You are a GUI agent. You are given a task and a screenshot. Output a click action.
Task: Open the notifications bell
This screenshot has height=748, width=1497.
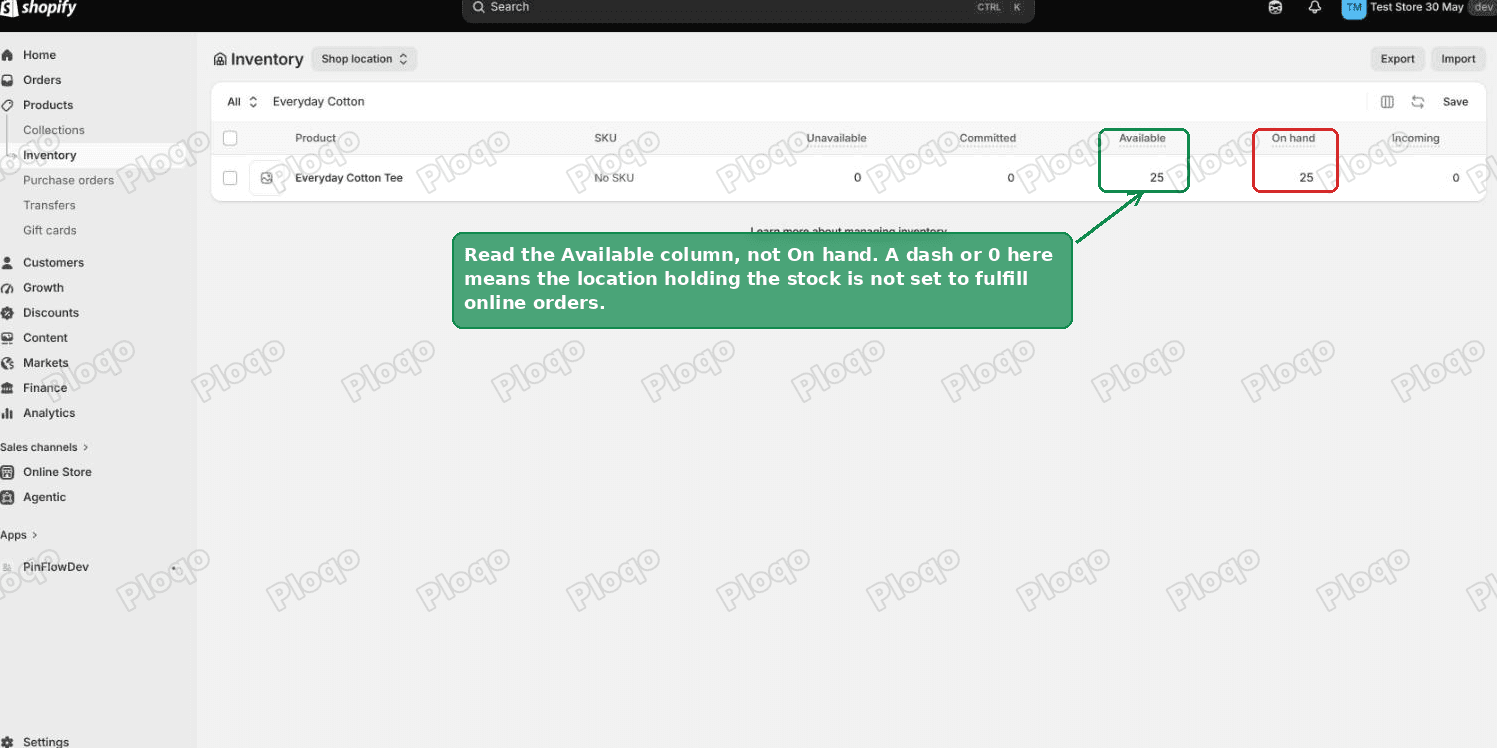[1315, 7]
